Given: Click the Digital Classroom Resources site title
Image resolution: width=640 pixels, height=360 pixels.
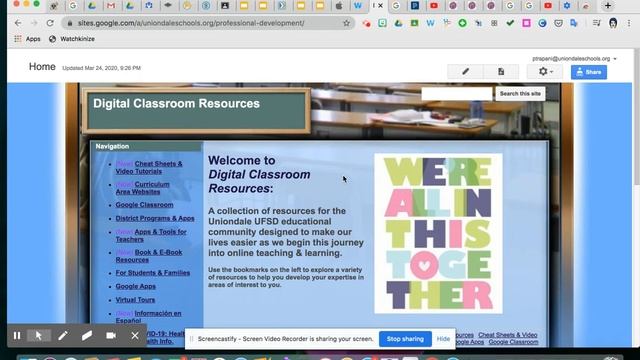Looking at the screenshot, I should click(x=176, y=104).
